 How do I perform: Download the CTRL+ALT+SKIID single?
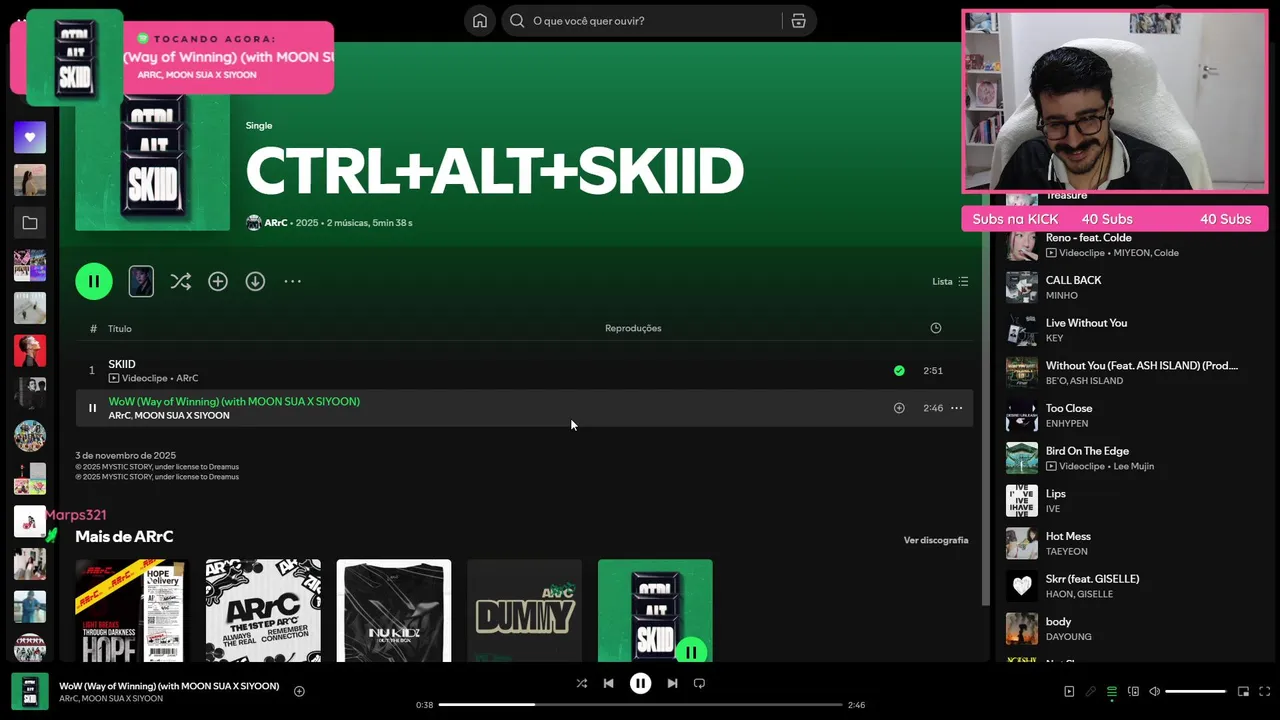tap(256, 282)
